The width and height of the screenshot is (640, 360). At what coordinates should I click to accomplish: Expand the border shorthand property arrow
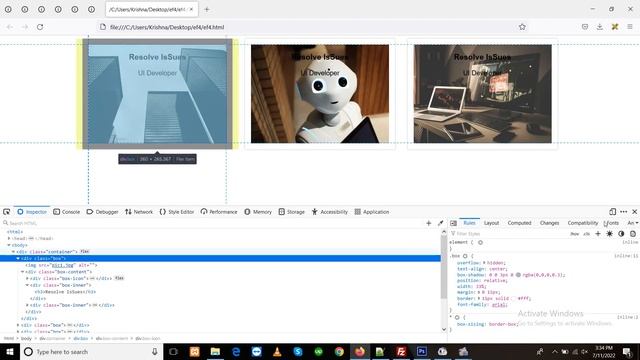(479, 298)
